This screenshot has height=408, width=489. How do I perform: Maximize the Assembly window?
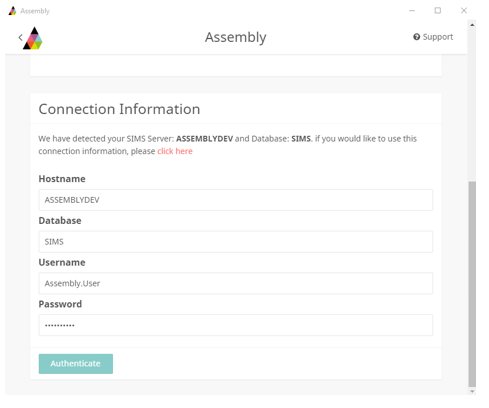click(x=438, y=11)
